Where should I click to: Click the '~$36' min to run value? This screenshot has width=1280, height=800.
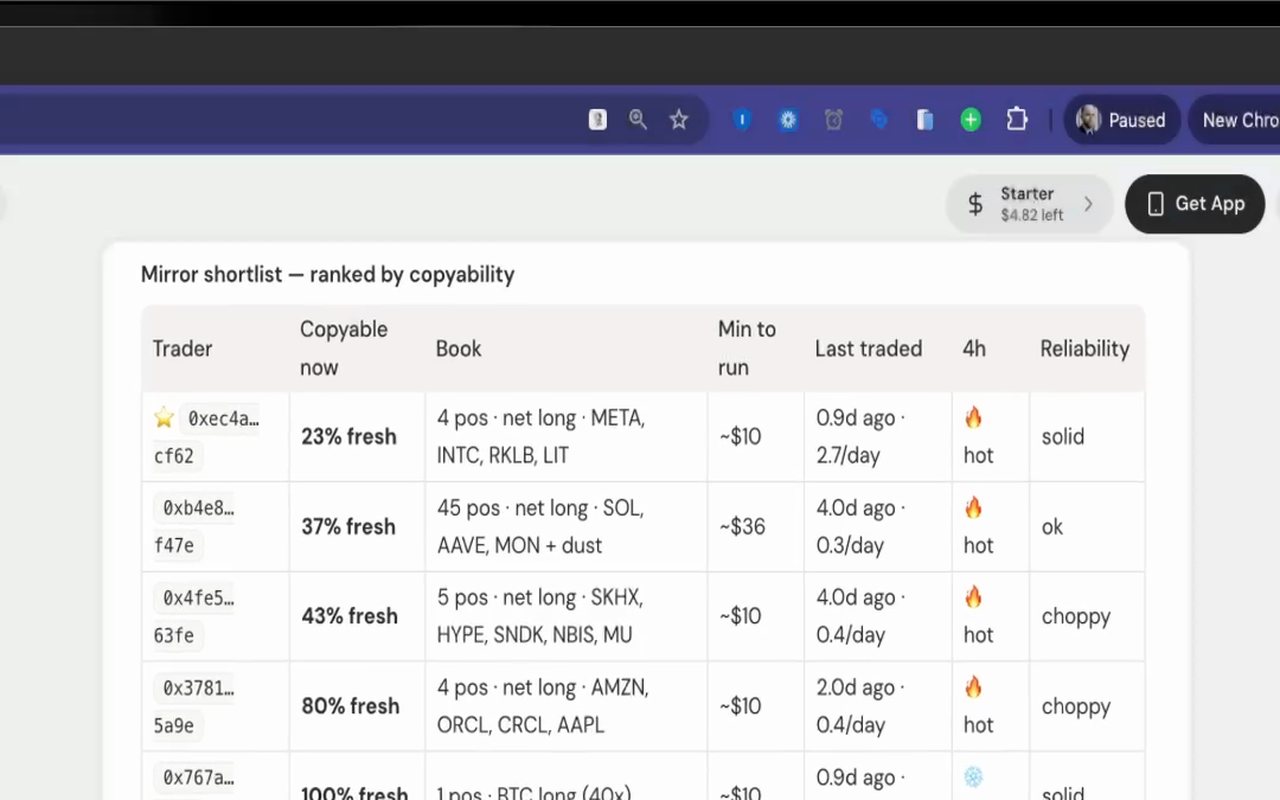coord(742,527)
